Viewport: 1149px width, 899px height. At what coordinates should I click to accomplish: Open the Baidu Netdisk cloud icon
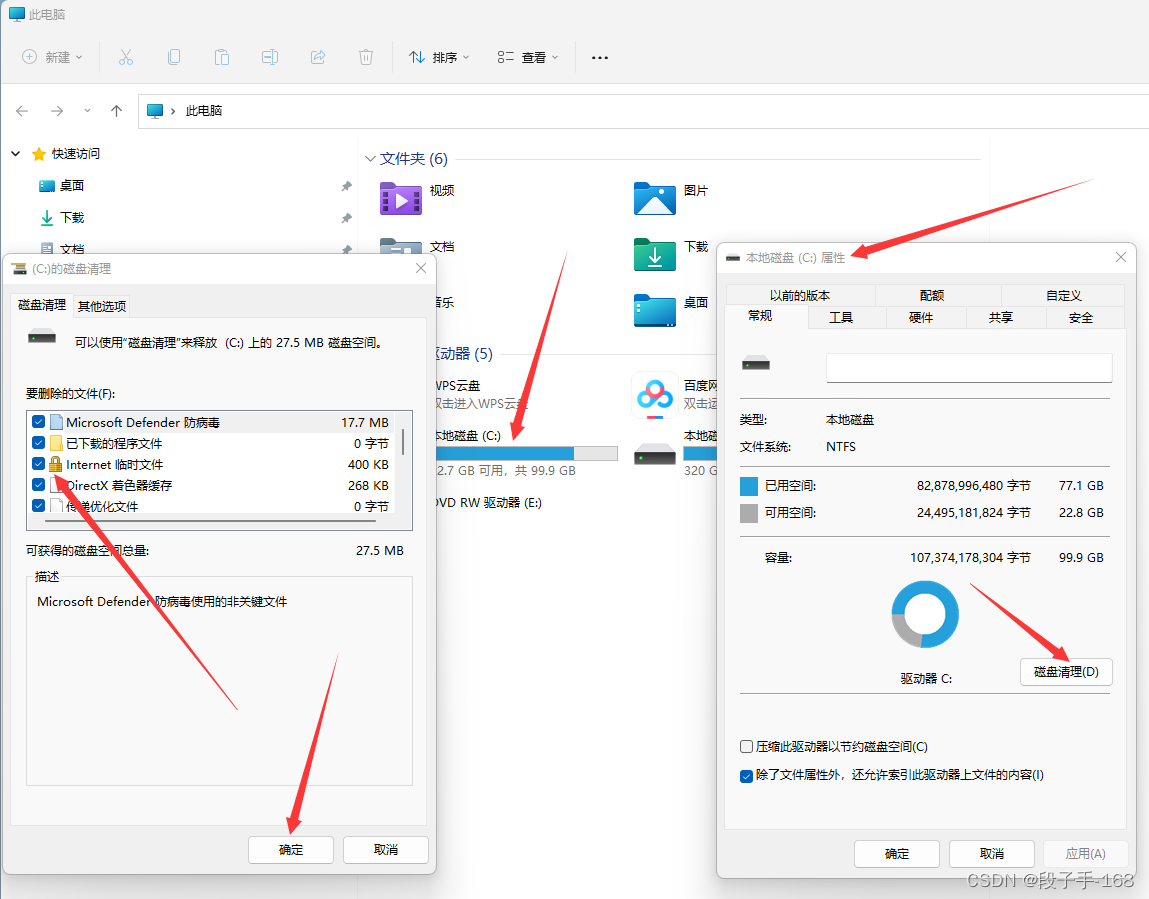pyautogui.click(x=654, y=396)
